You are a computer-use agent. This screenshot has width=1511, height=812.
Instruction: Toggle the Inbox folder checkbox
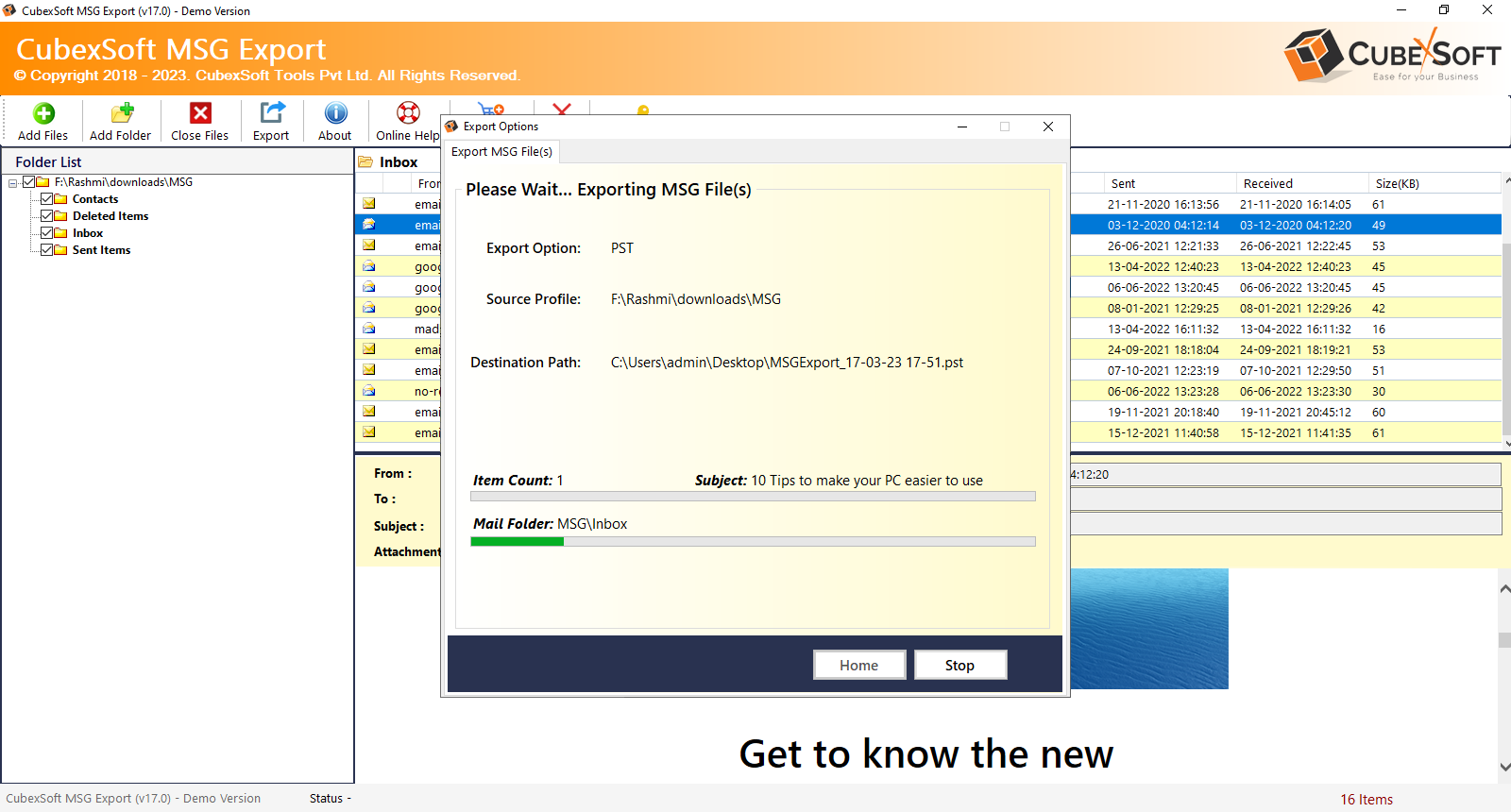coord(46,233)
